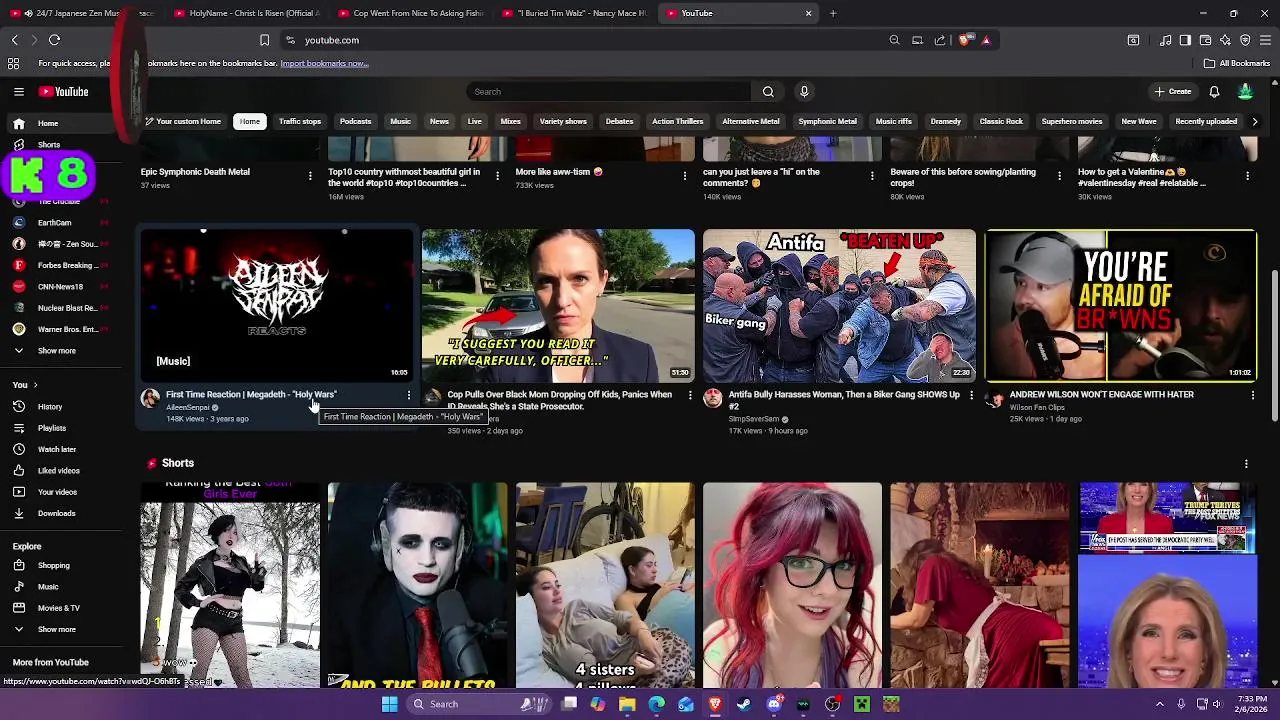Image resolution: width=1280 pixels, height=720 pixels.
Task: Open the EarthCam subscription
Action: click(66, 223)
